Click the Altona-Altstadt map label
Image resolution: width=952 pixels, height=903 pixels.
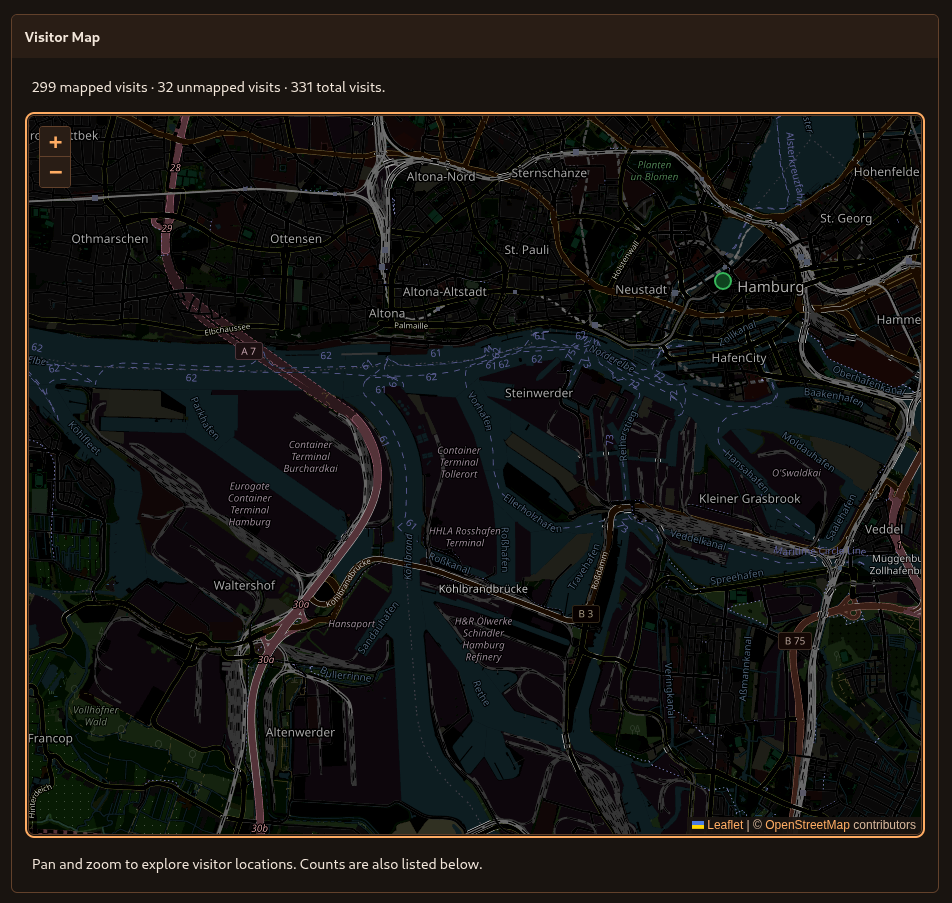[x=444, y=291]
